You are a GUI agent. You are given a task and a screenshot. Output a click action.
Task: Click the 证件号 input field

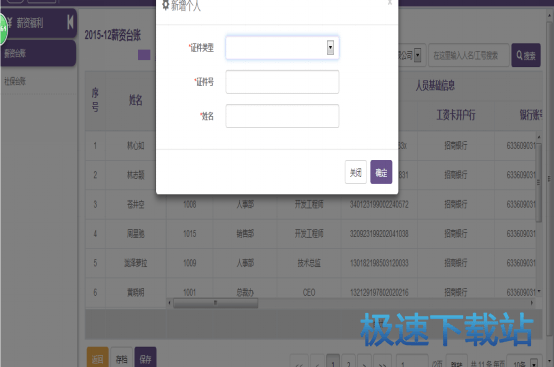282,82
